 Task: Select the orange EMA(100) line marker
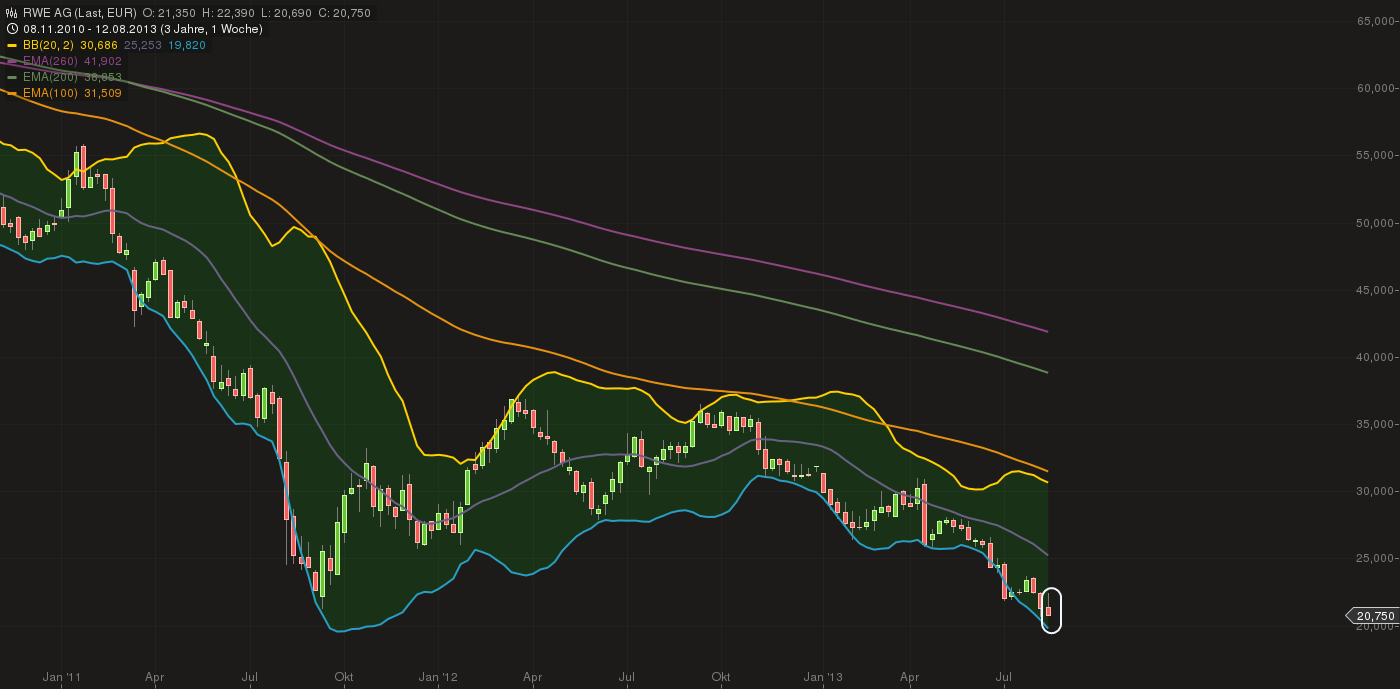(x=12, y=93)
